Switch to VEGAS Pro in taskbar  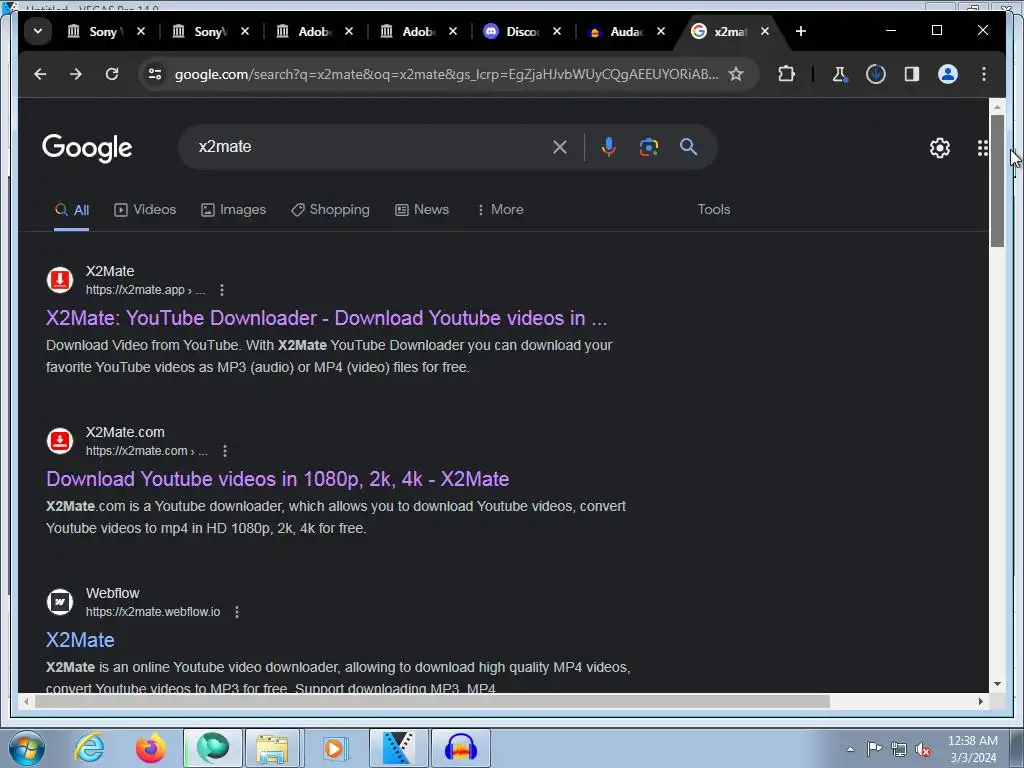pos(398,748)
